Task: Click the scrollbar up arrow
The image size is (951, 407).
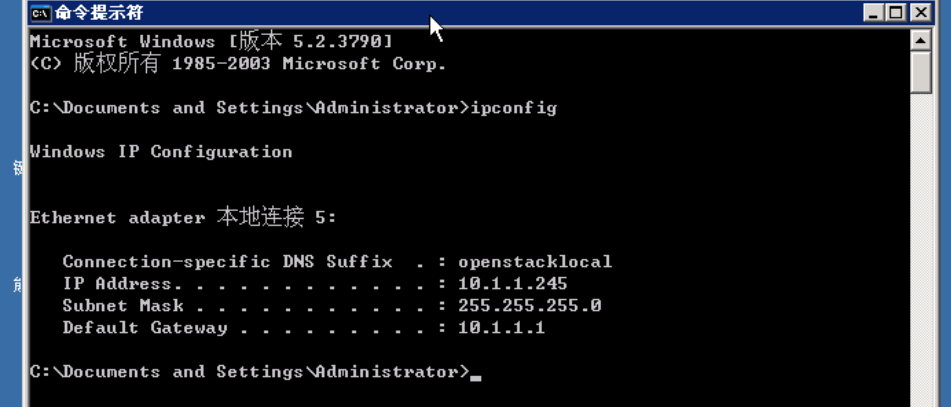Action: click(x=921, y=40)
